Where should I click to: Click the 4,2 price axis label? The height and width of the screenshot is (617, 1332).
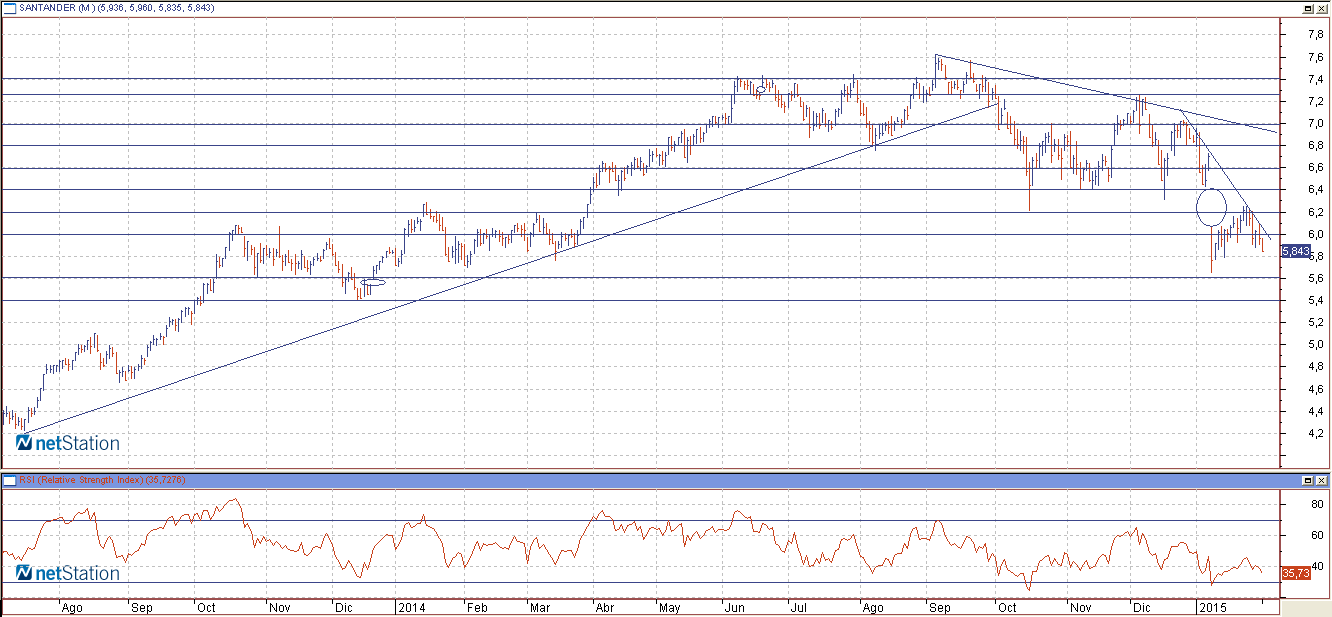(1317, 434)
